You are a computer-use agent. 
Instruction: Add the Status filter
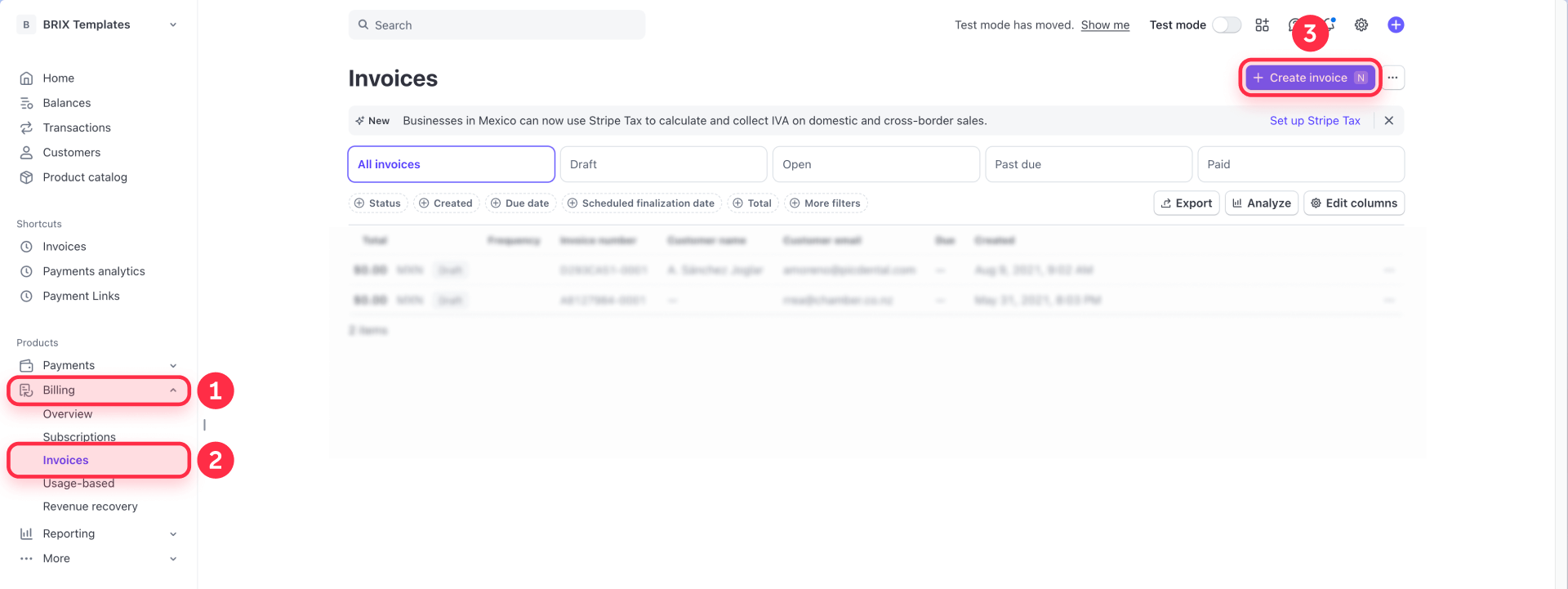tap(377, 203)
